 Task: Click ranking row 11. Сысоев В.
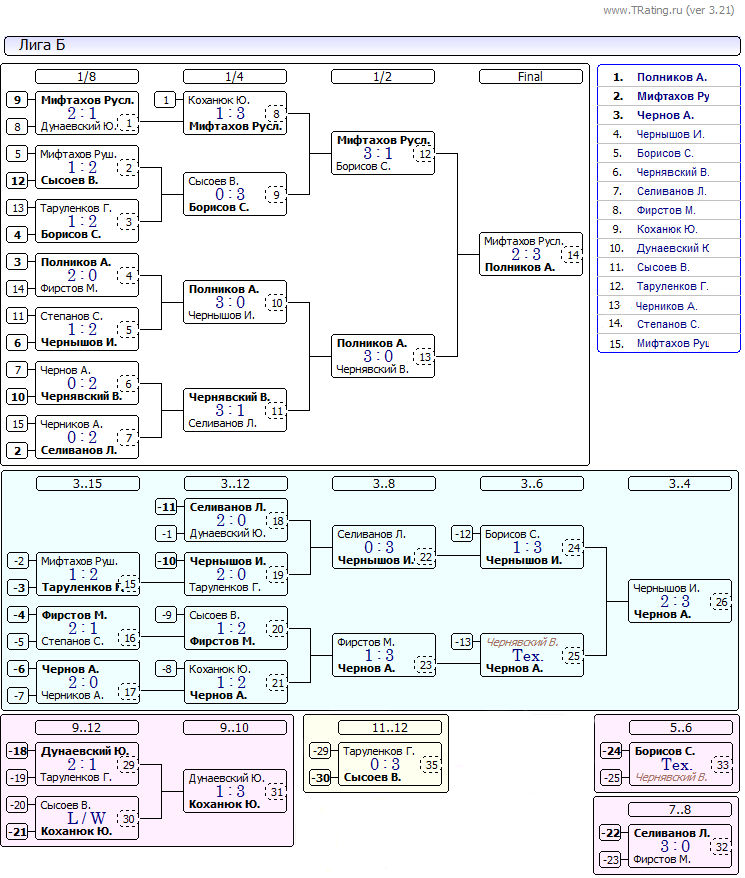coord(669,268)
